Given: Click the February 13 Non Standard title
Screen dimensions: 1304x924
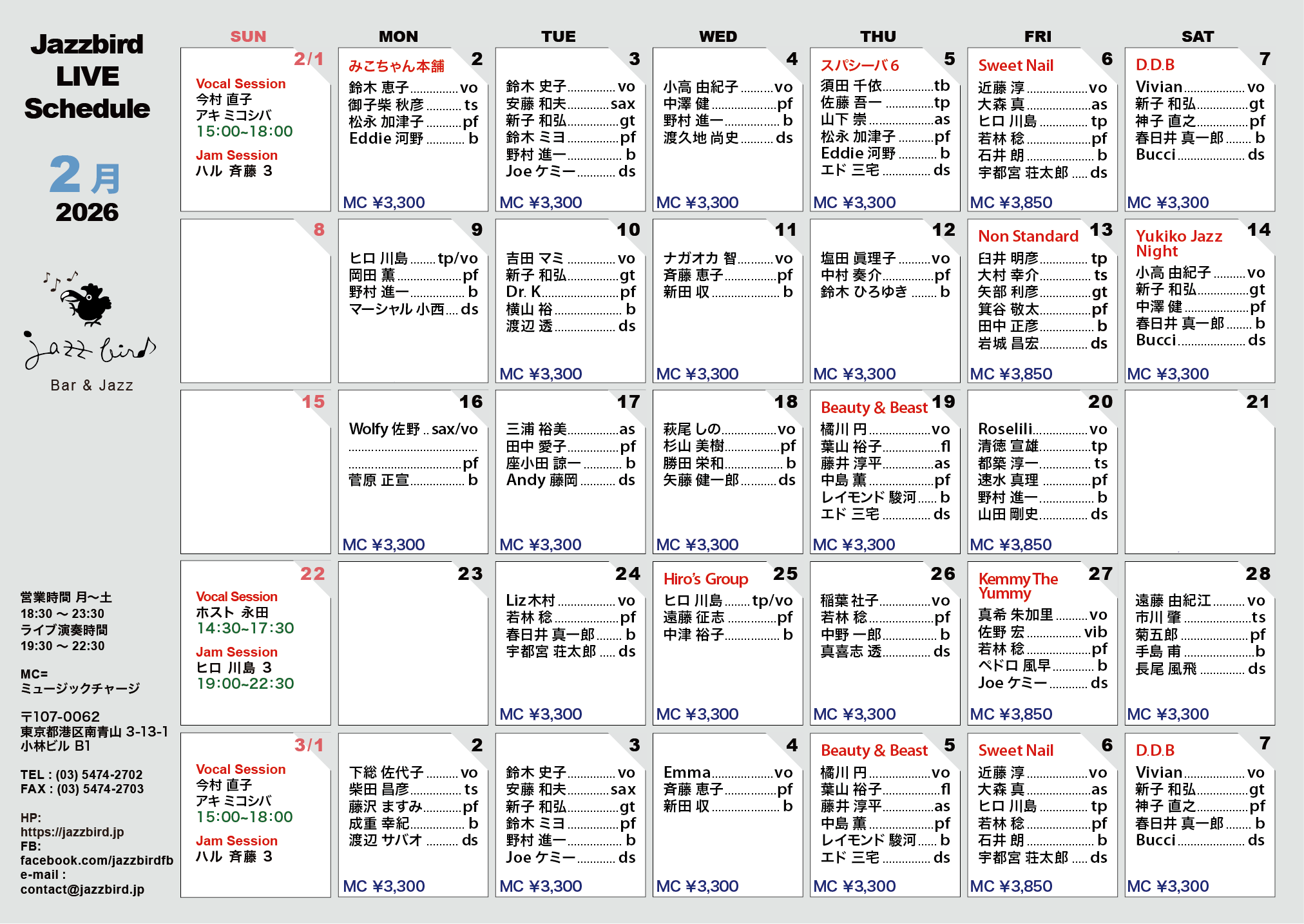Looking at the screenshot, I should tap(1028, 236).
